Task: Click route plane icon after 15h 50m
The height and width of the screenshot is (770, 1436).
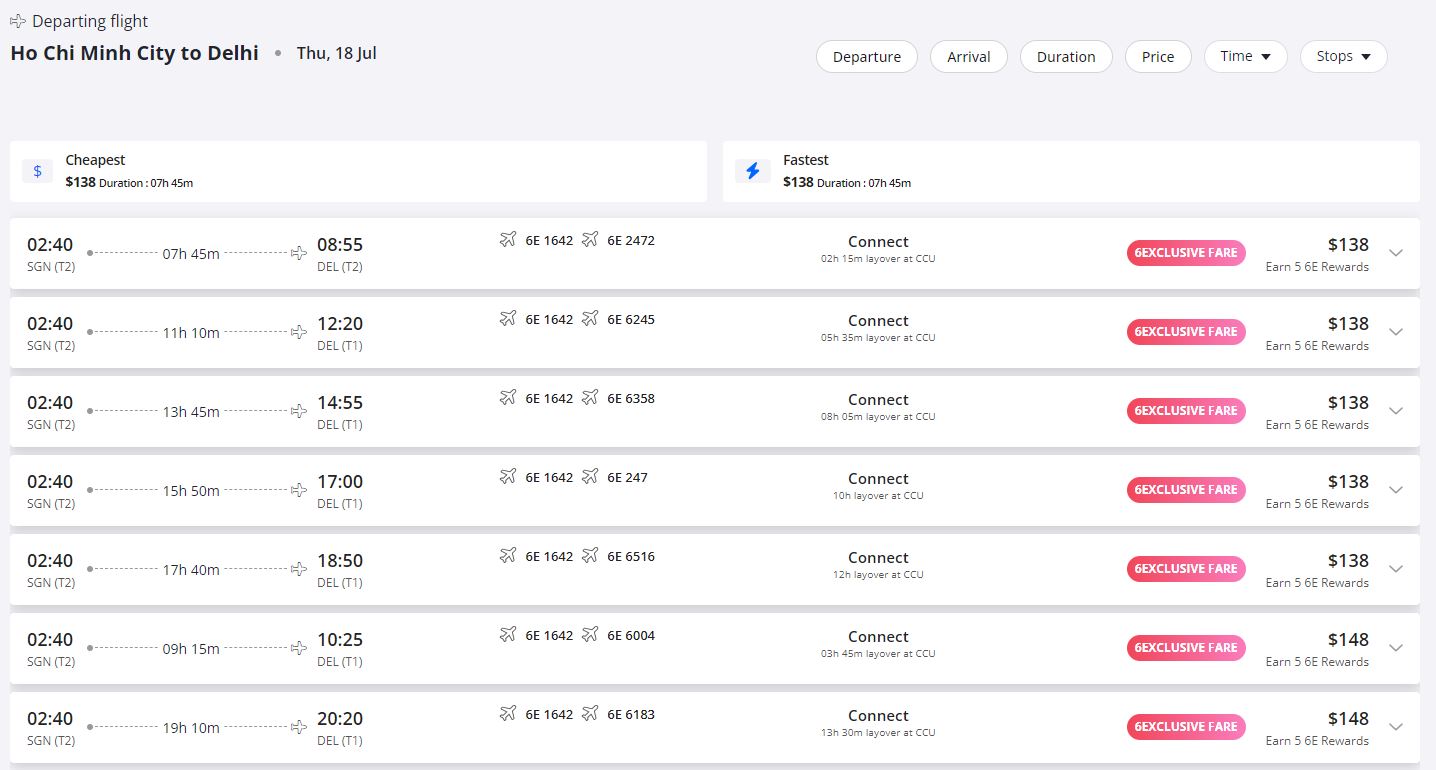Action: (x=299, y=490)
